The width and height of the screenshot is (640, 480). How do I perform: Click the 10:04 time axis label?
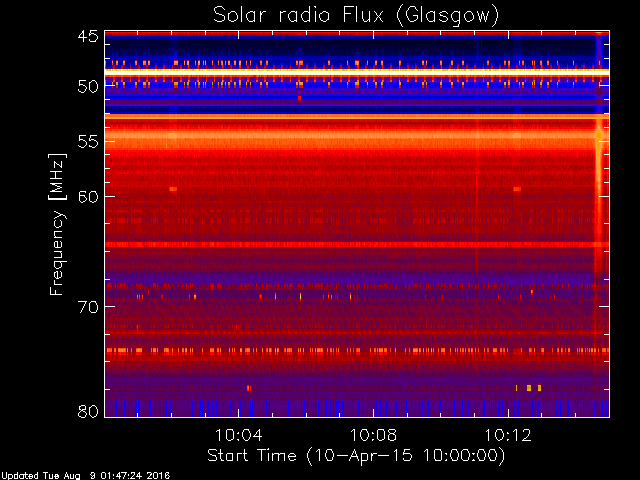238,435
